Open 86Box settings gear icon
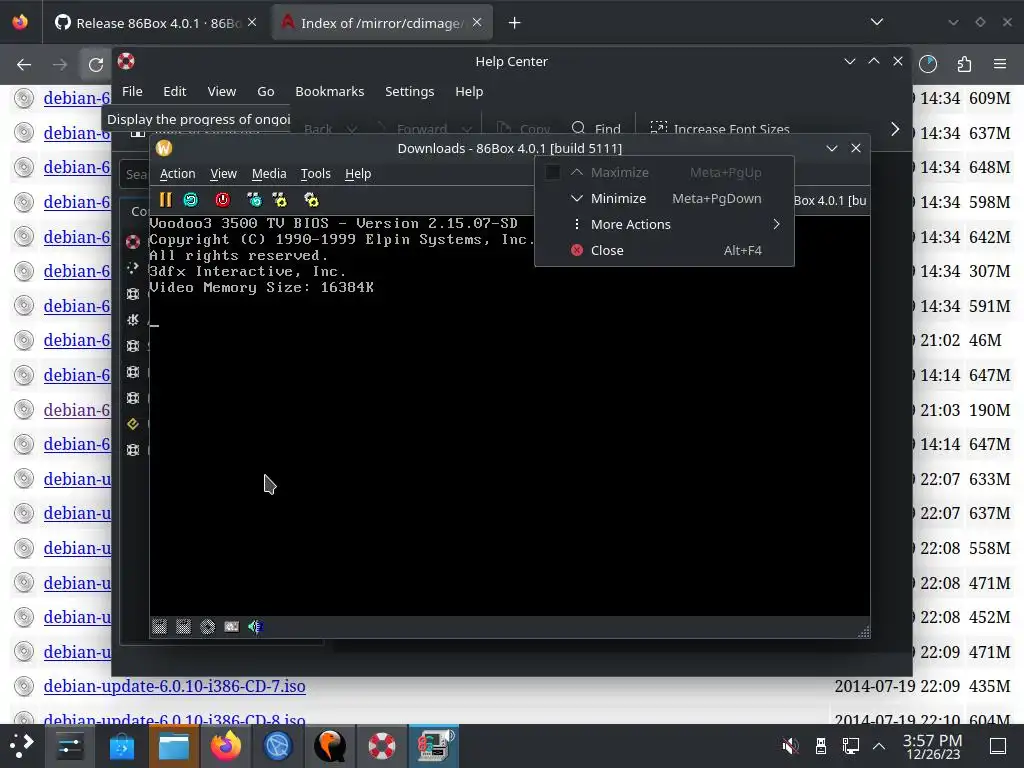 [311, 200]
